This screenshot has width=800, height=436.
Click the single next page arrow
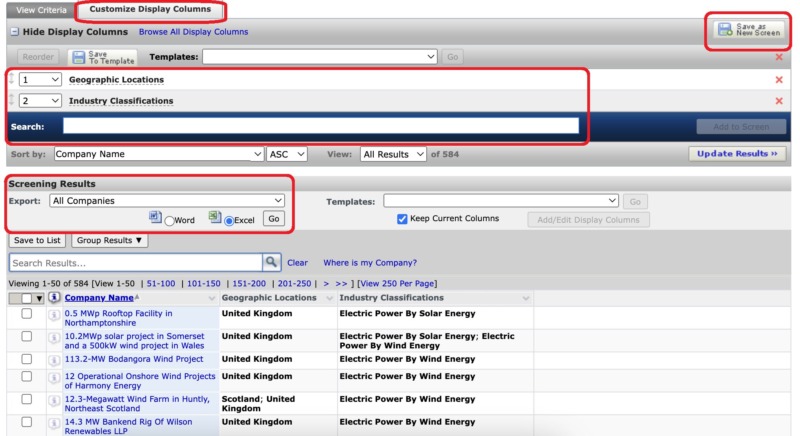326,284
